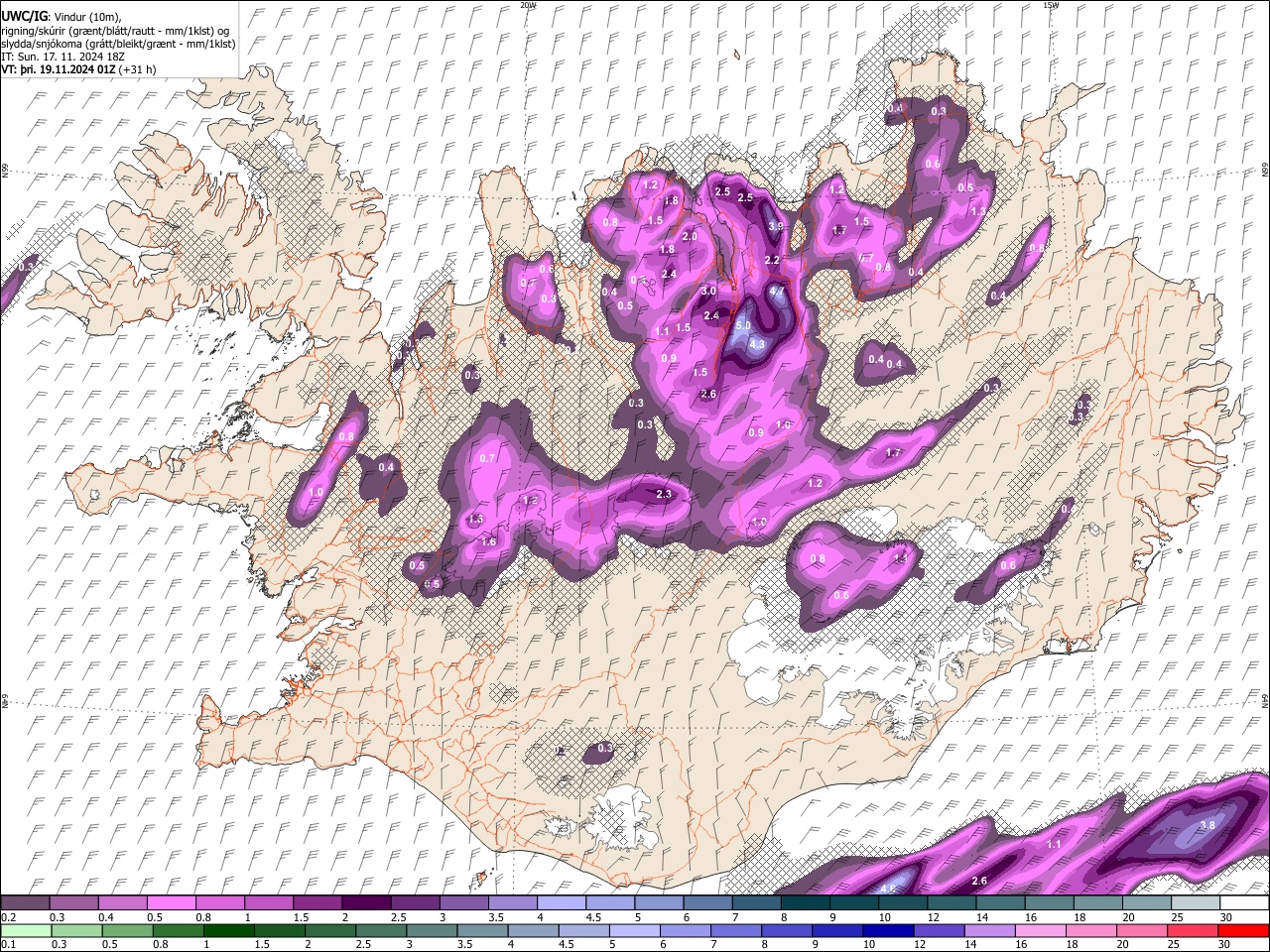Click the valid time "VT: þri. 19.11.2024 01Z"
The width and height of the screenshot is (1270, 952).
click(x=59, y=69)
